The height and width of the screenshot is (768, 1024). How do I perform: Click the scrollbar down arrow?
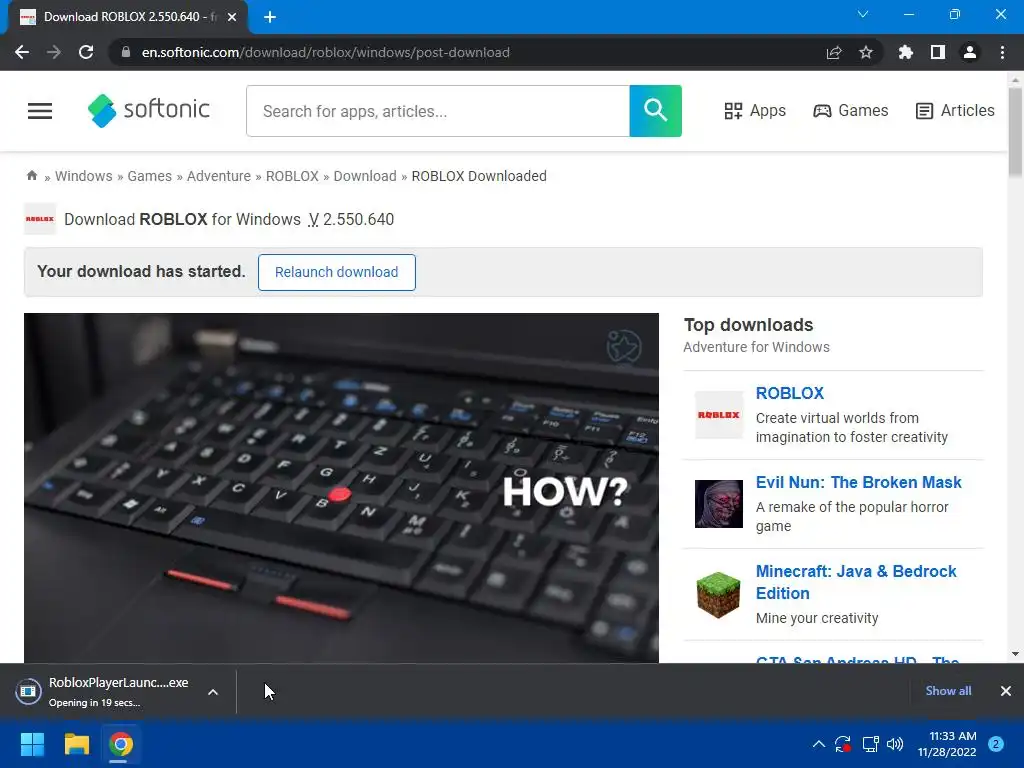click(x=1015, y=654)
